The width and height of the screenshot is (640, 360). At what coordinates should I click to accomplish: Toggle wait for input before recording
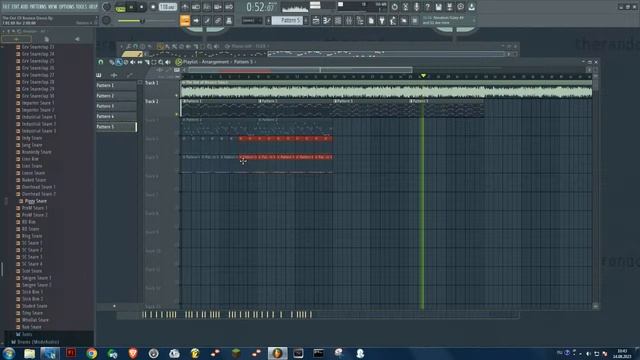click(x=196, y=7)
